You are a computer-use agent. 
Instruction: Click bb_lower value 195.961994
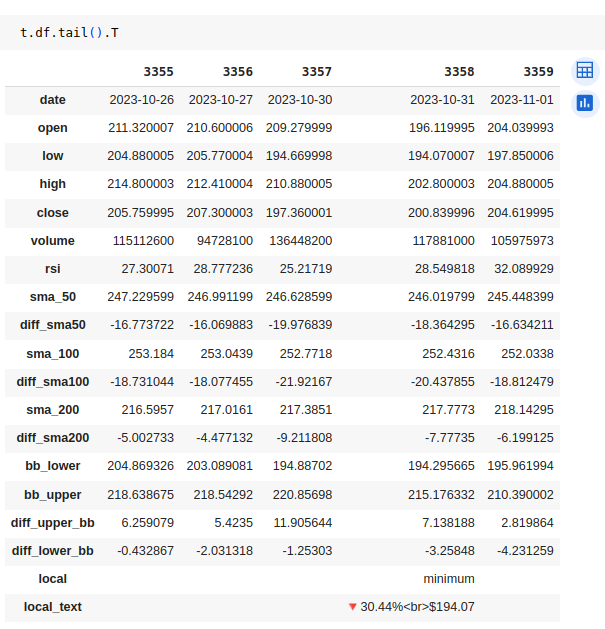520,466
